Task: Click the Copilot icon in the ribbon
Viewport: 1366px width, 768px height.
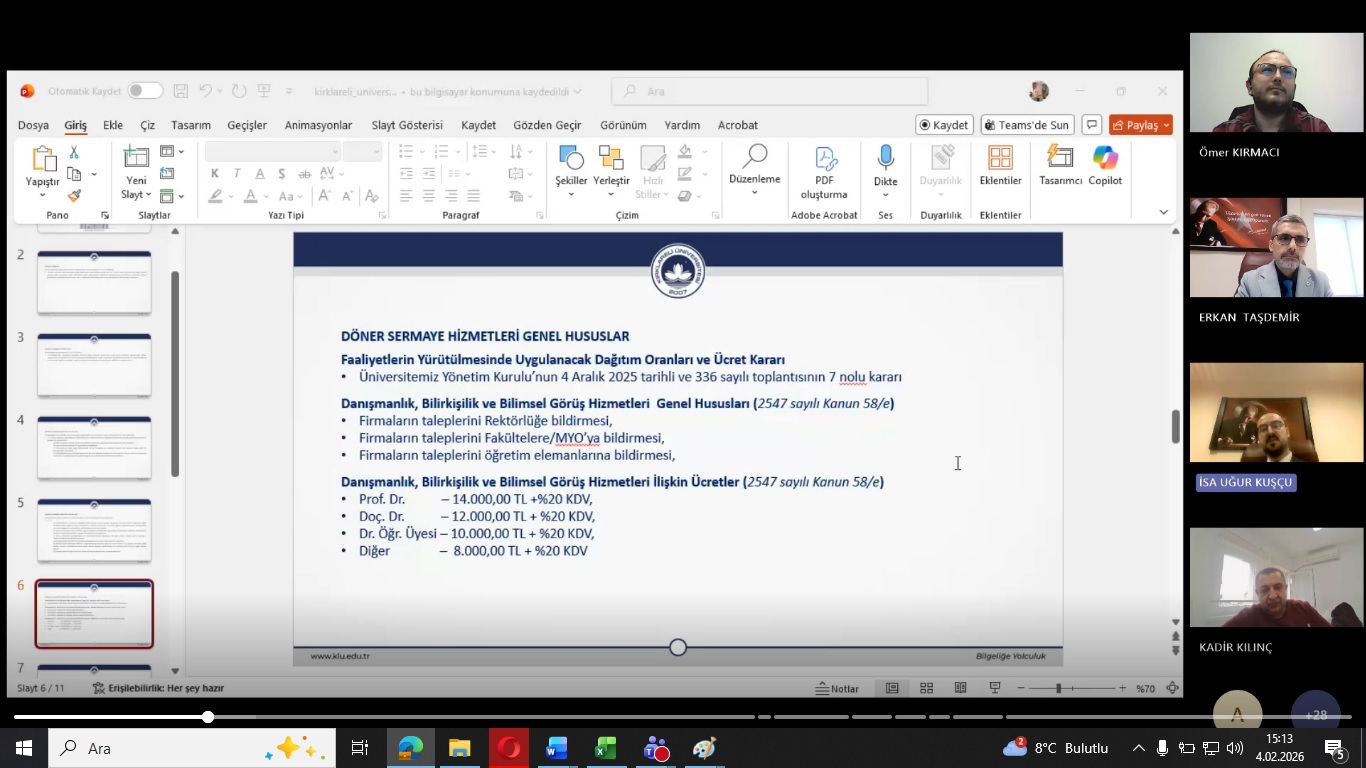Action: (1105, 159)
